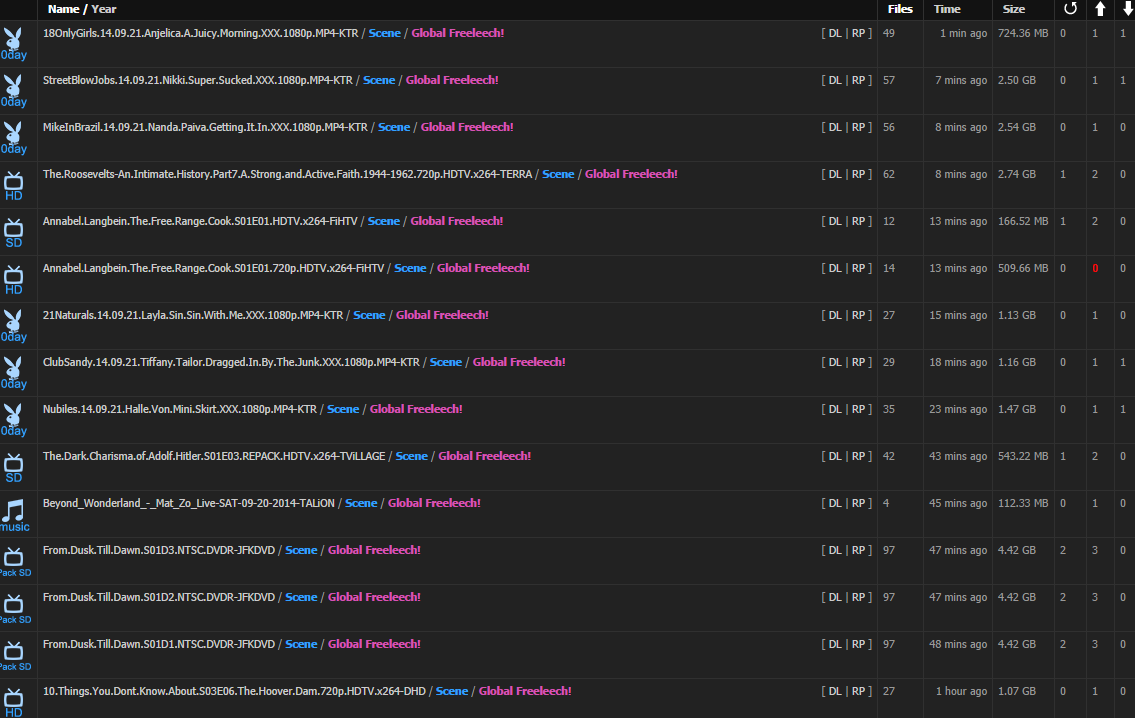
Task: Sort torrents by Year column header
Action: tap(104, 9)
